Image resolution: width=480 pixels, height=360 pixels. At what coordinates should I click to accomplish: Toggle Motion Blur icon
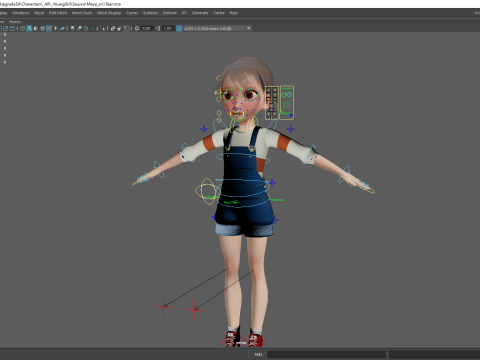click(79, 28)
